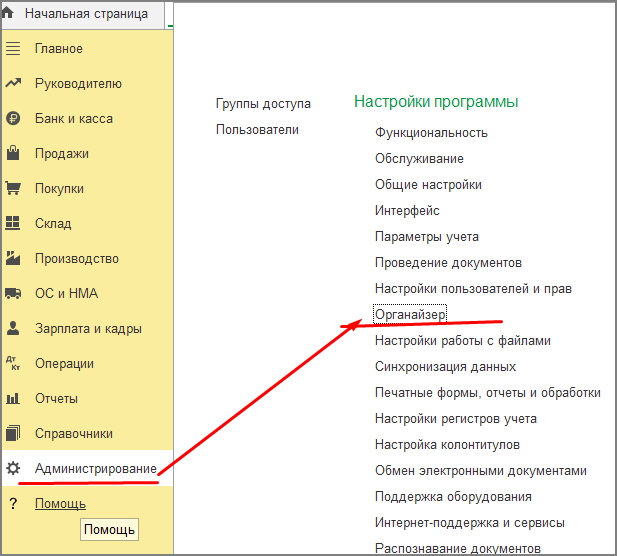This screenshot has width=617, height=556.
Task: Select the Отчеты section
Action: point(56,399)
